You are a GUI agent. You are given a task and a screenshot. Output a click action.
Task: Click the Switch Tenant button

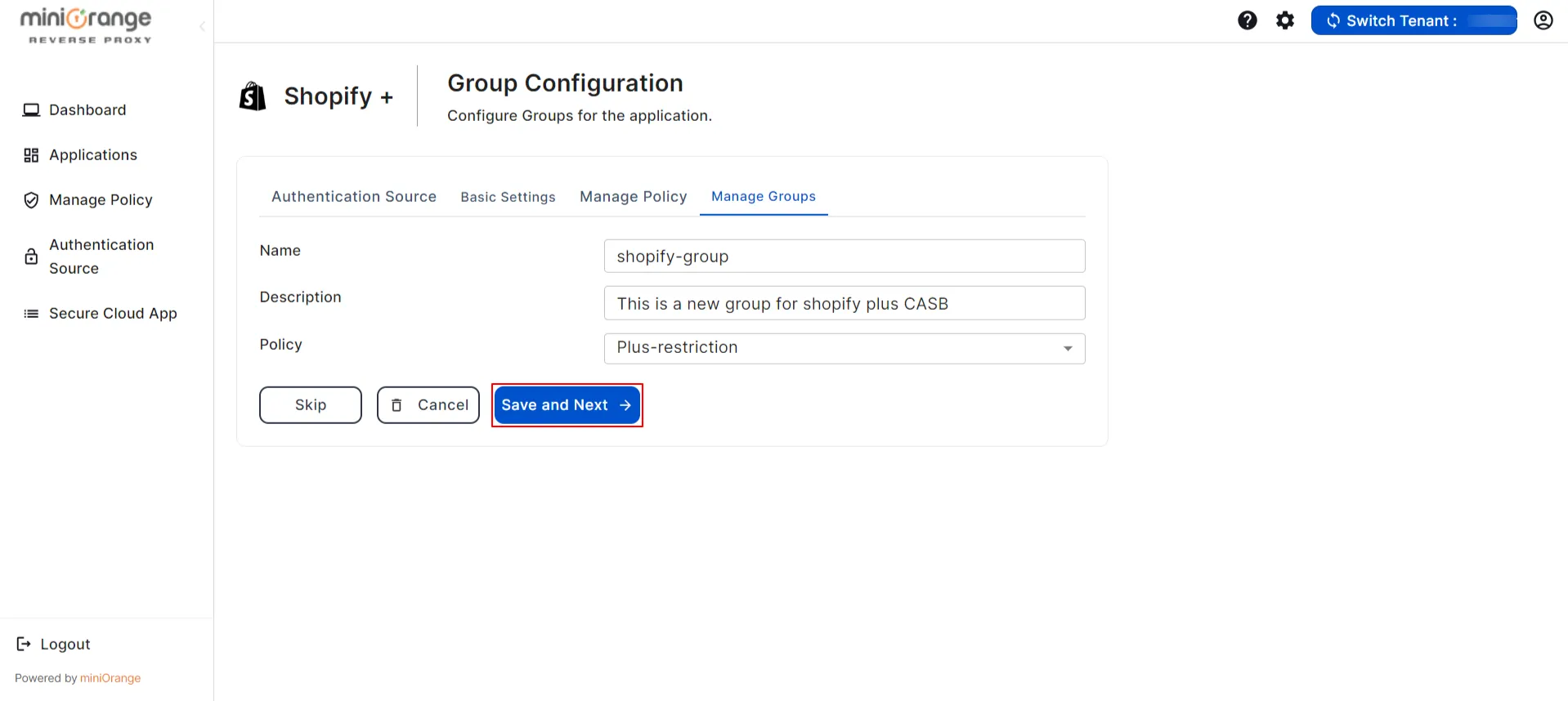(1414, 20)
